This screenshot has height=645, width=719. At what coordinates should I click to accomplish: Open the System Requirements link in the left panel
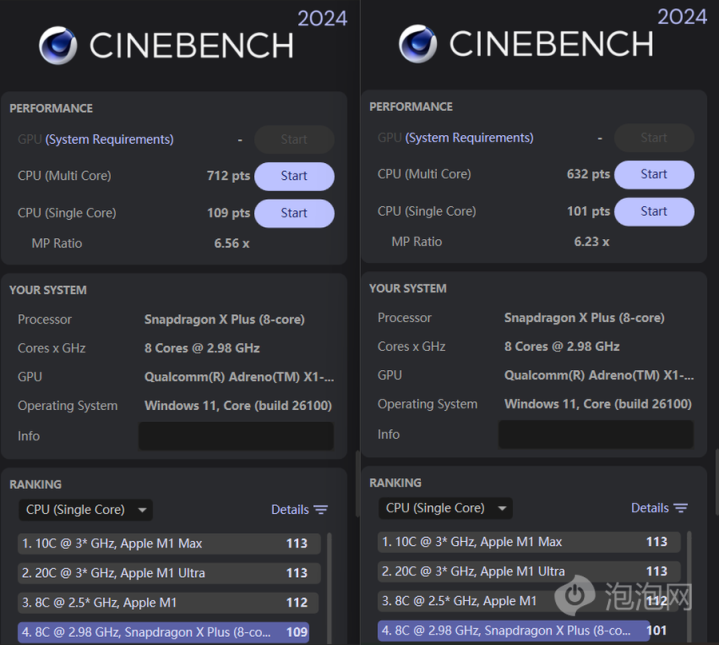pos(109,139)
